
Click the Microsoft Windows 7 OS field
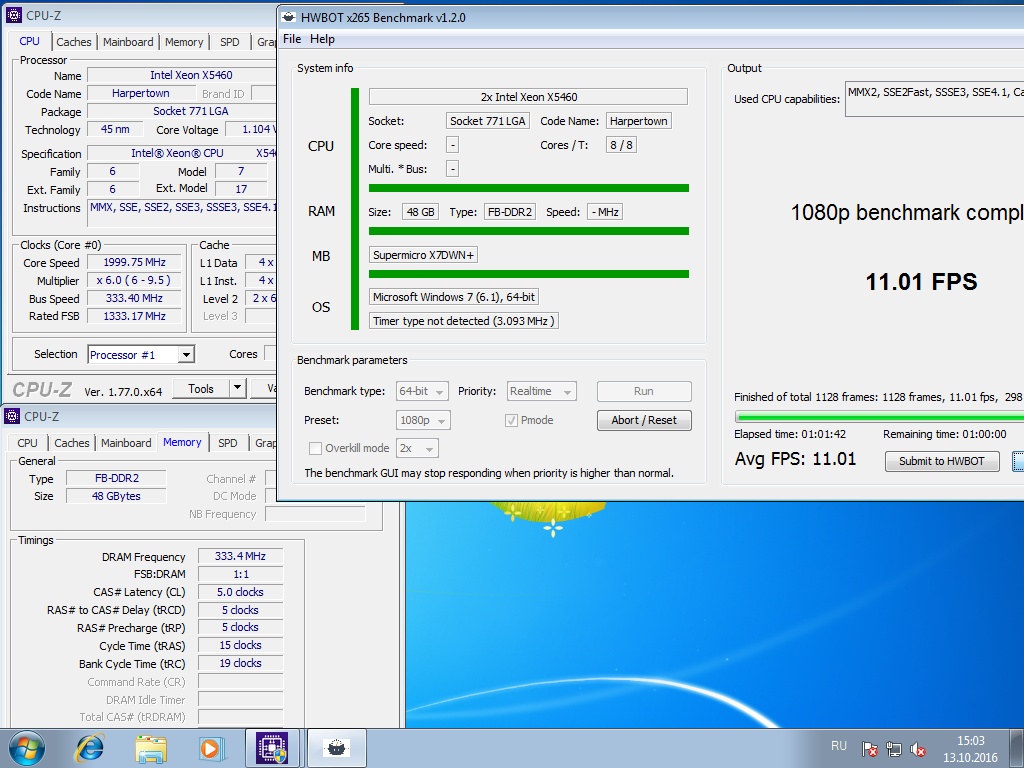454,297
